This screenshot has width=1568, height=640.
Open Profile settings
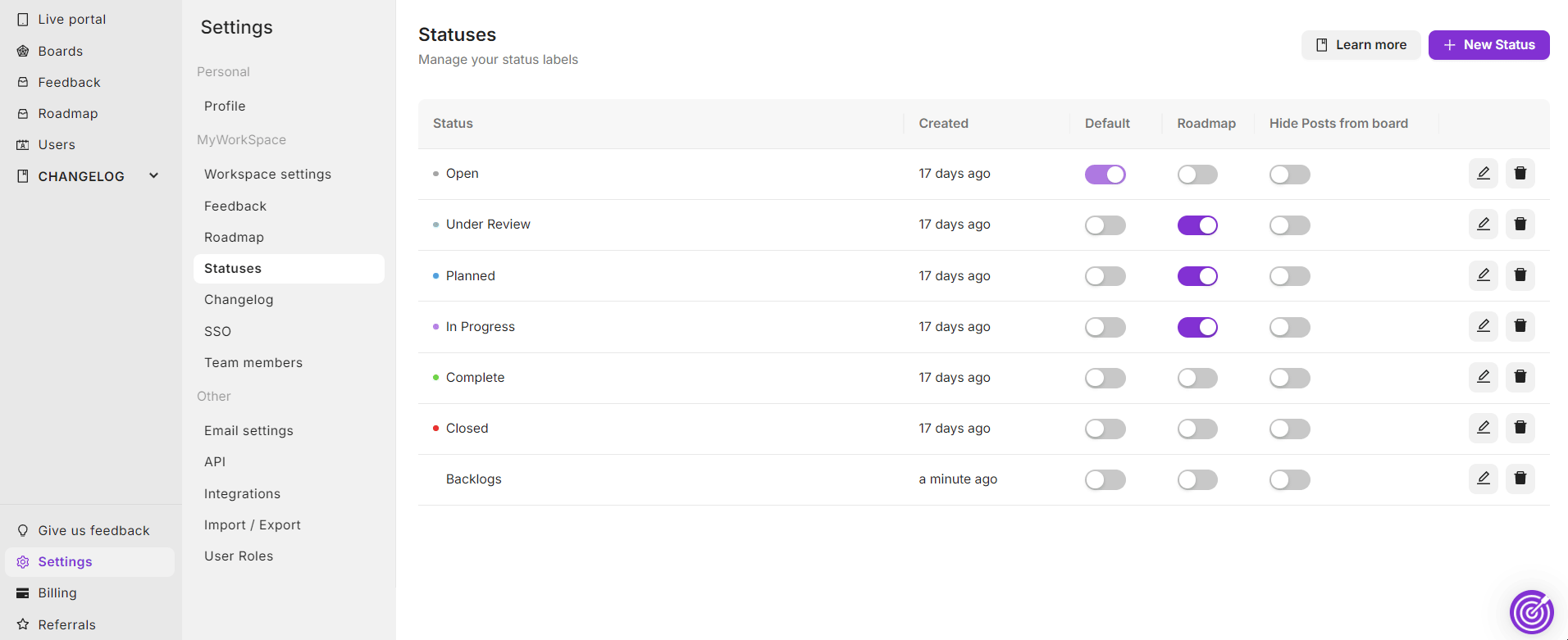225,106
